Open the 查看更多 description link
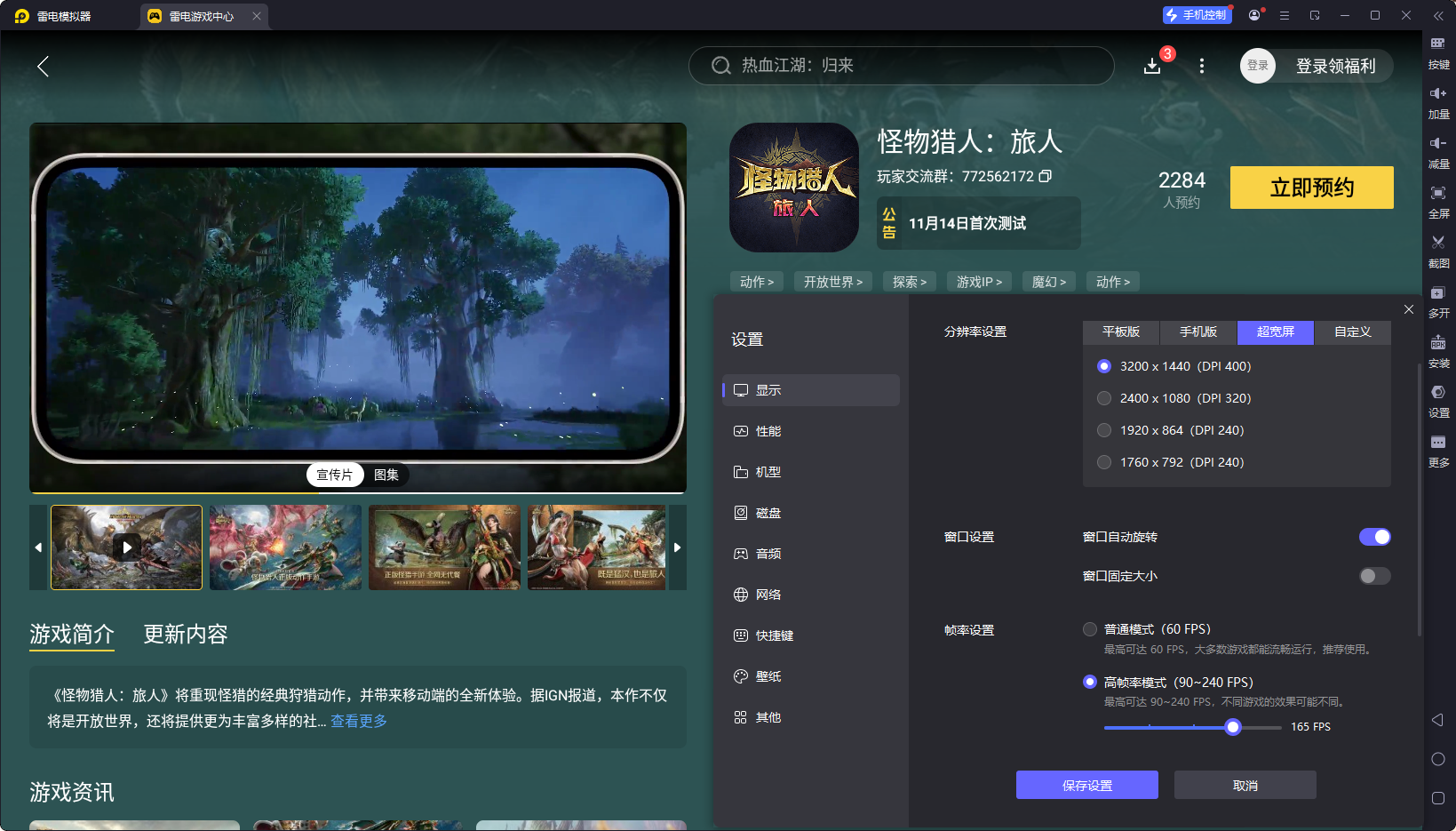The height and width of the screenshot is (831, 1456). [x=357, y=722]
